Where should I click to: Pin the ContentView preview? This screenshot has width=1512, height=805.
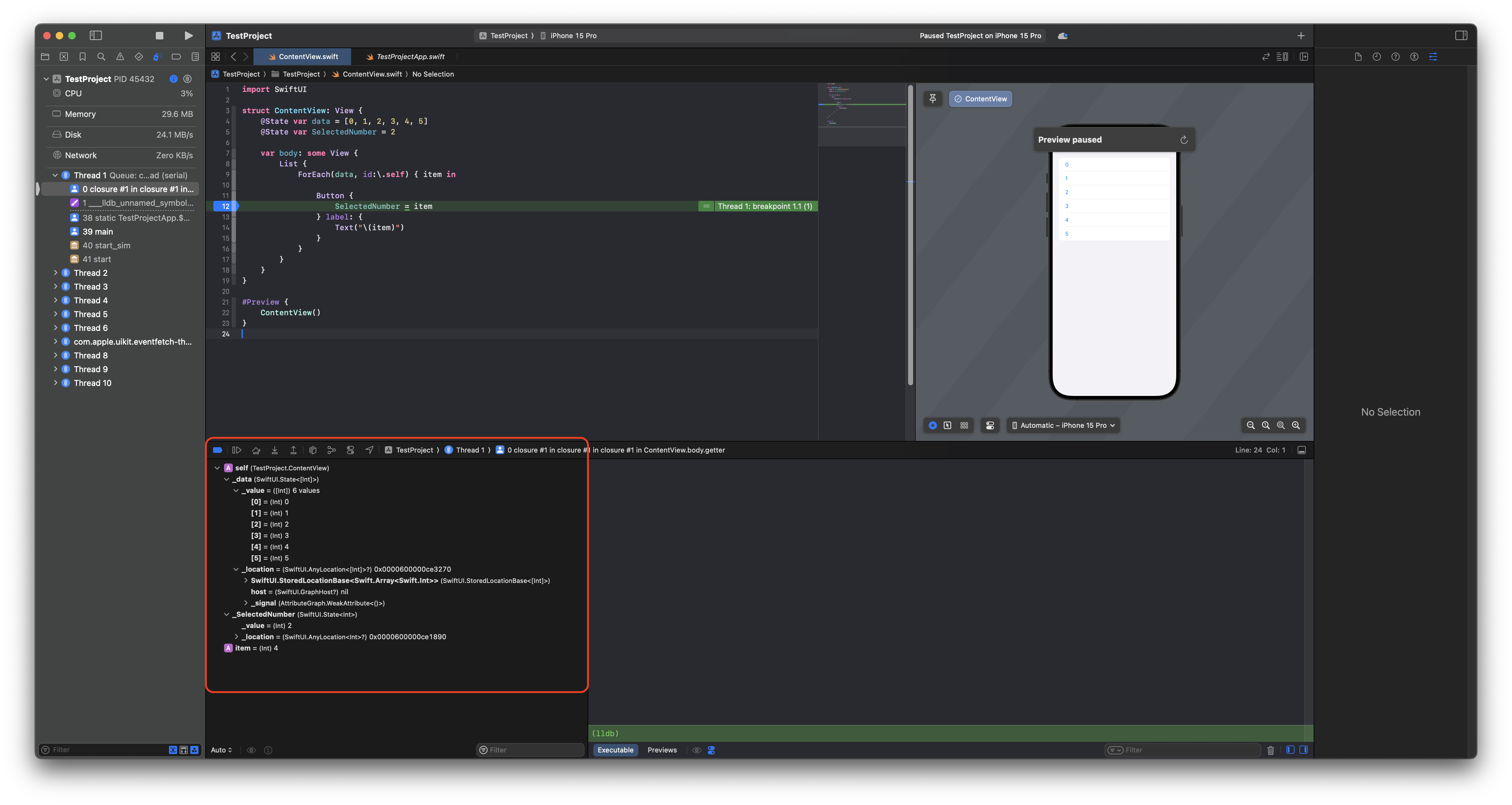[x=933, y=99]
